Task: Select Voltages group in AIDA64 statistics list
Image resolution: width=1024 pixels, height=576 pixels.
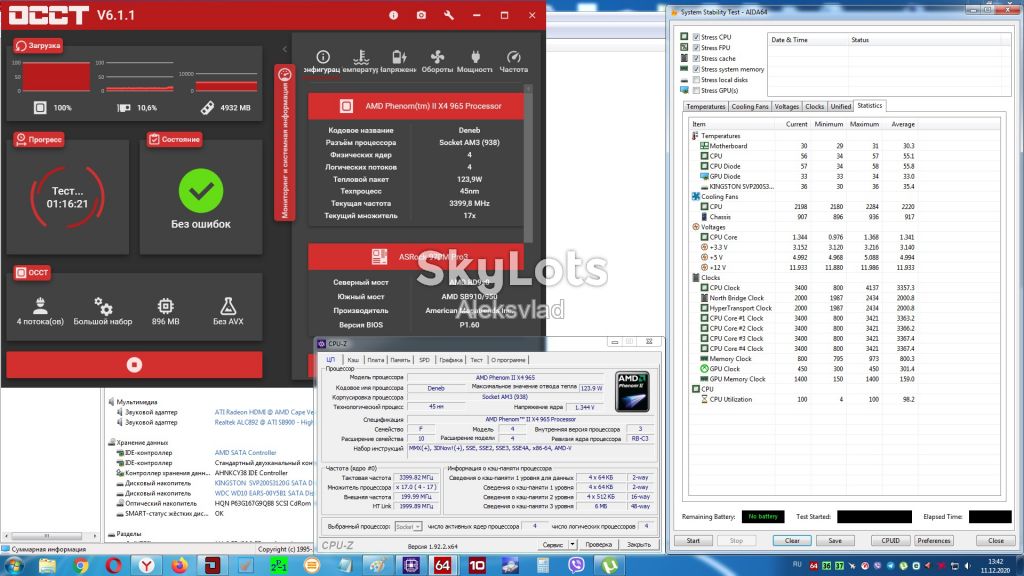Action: coord(713,227)
